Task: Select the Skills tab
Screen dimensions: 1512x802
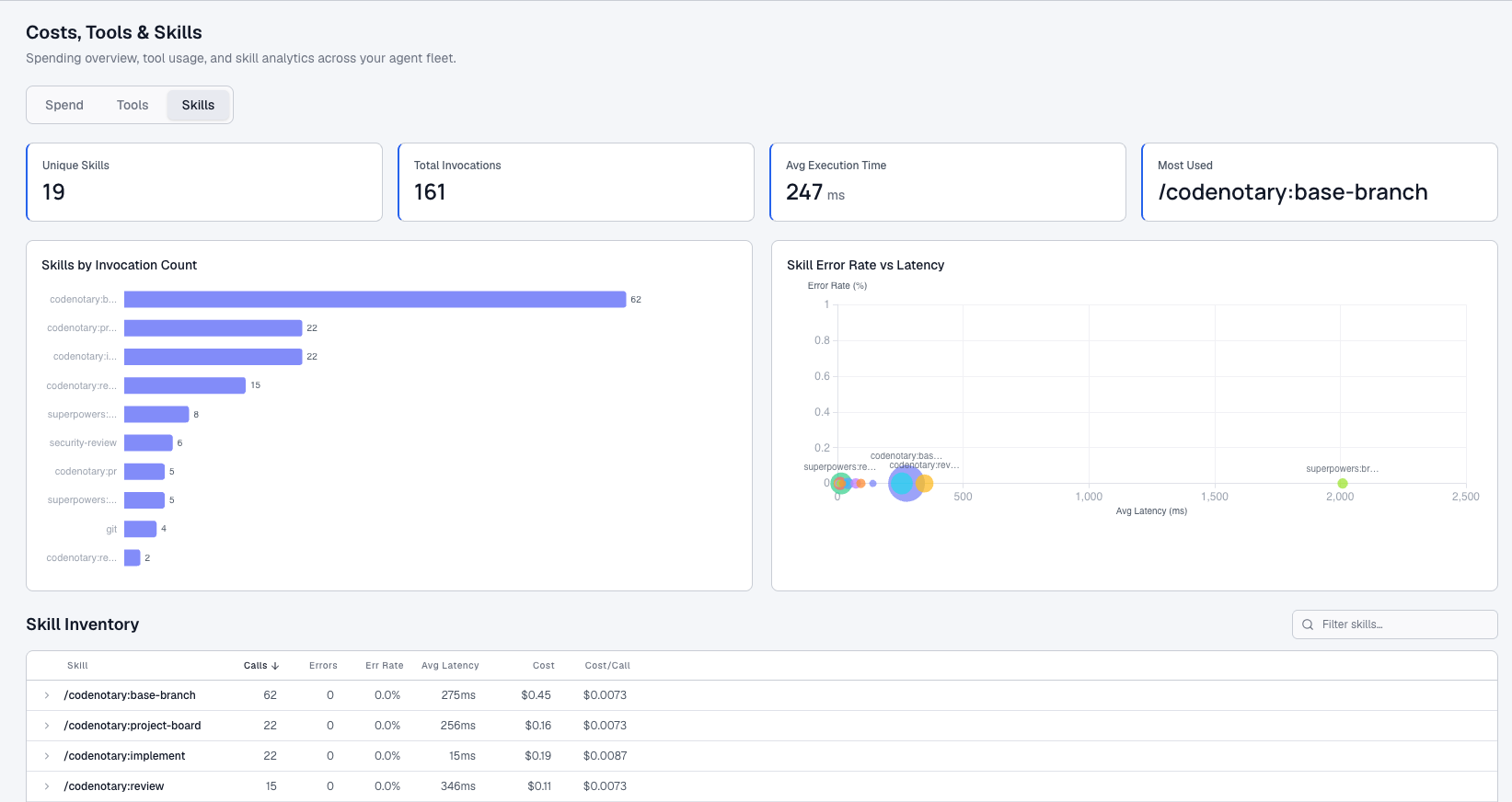Action: (198, 105)
